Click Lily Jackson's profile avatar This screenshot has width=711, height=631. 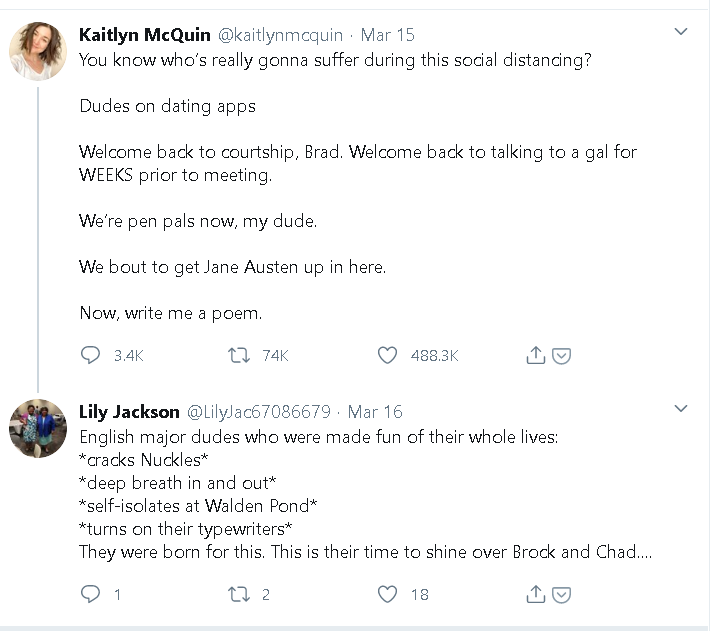point(38,427)
